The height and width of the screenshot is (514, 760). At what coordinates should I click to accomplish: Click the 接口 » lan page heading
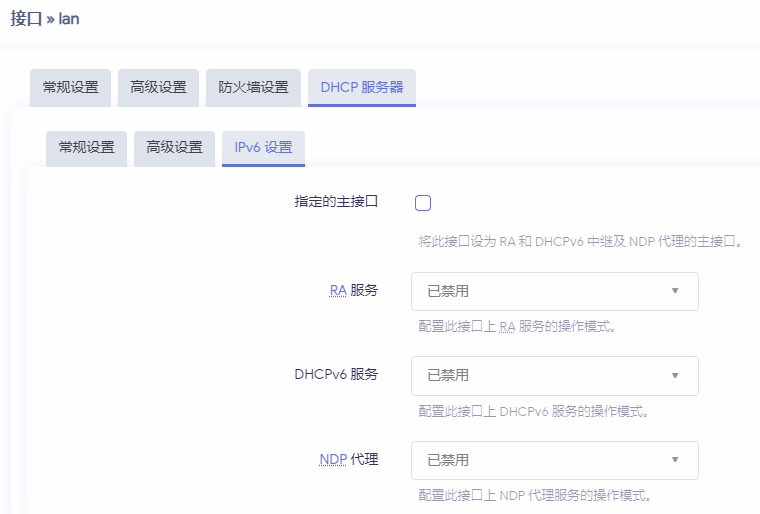click(45, 19)
